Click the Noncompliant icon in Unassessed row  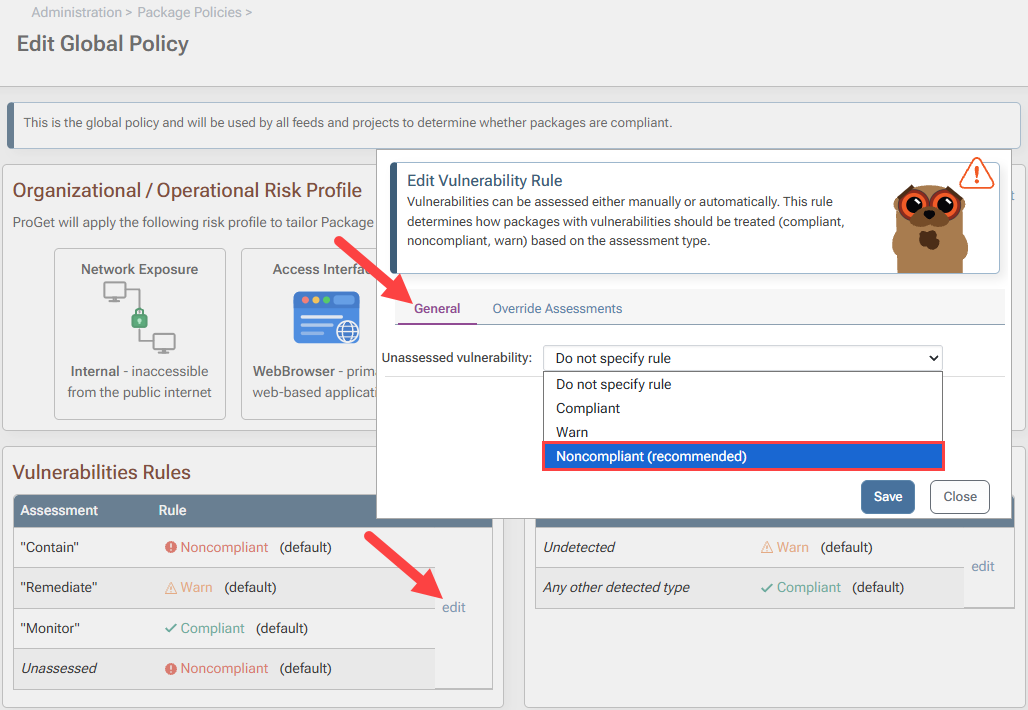170,668
